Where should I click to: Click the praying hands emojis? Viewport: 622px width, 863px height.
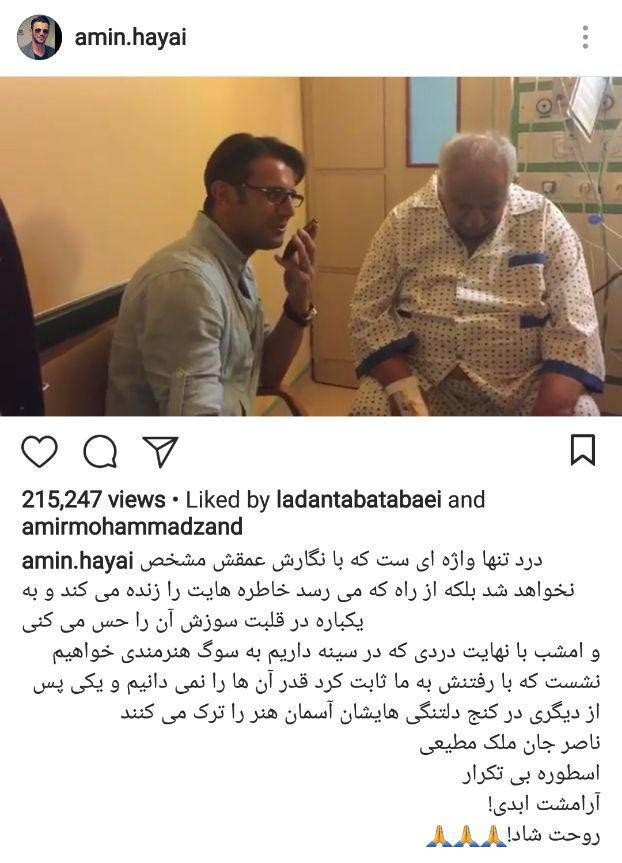tap(466, 836)
